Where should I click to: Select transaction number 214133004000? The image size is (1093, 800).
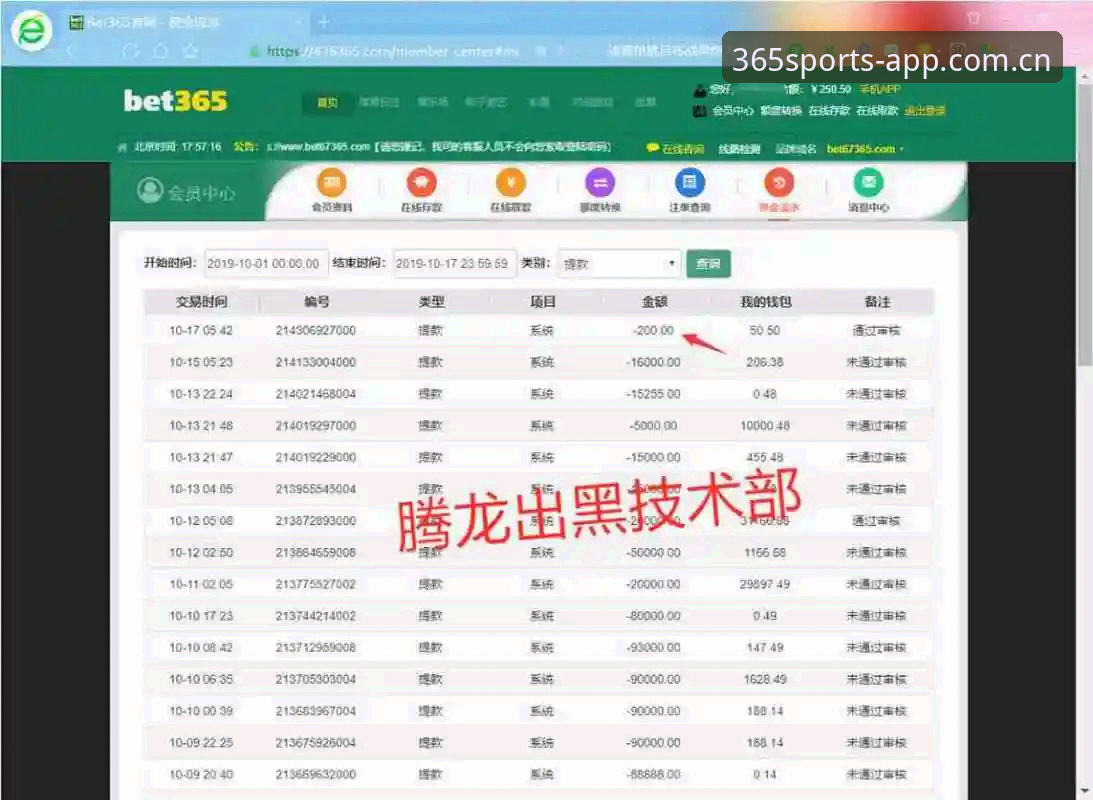pos(316,362)
